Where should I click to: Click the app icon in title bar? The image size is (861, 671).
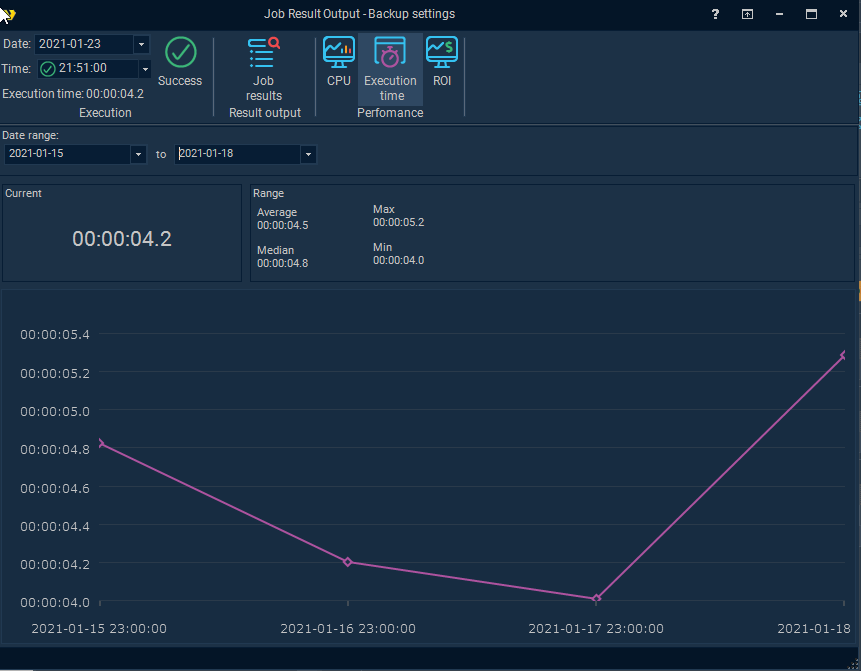[x=8, y=14]
